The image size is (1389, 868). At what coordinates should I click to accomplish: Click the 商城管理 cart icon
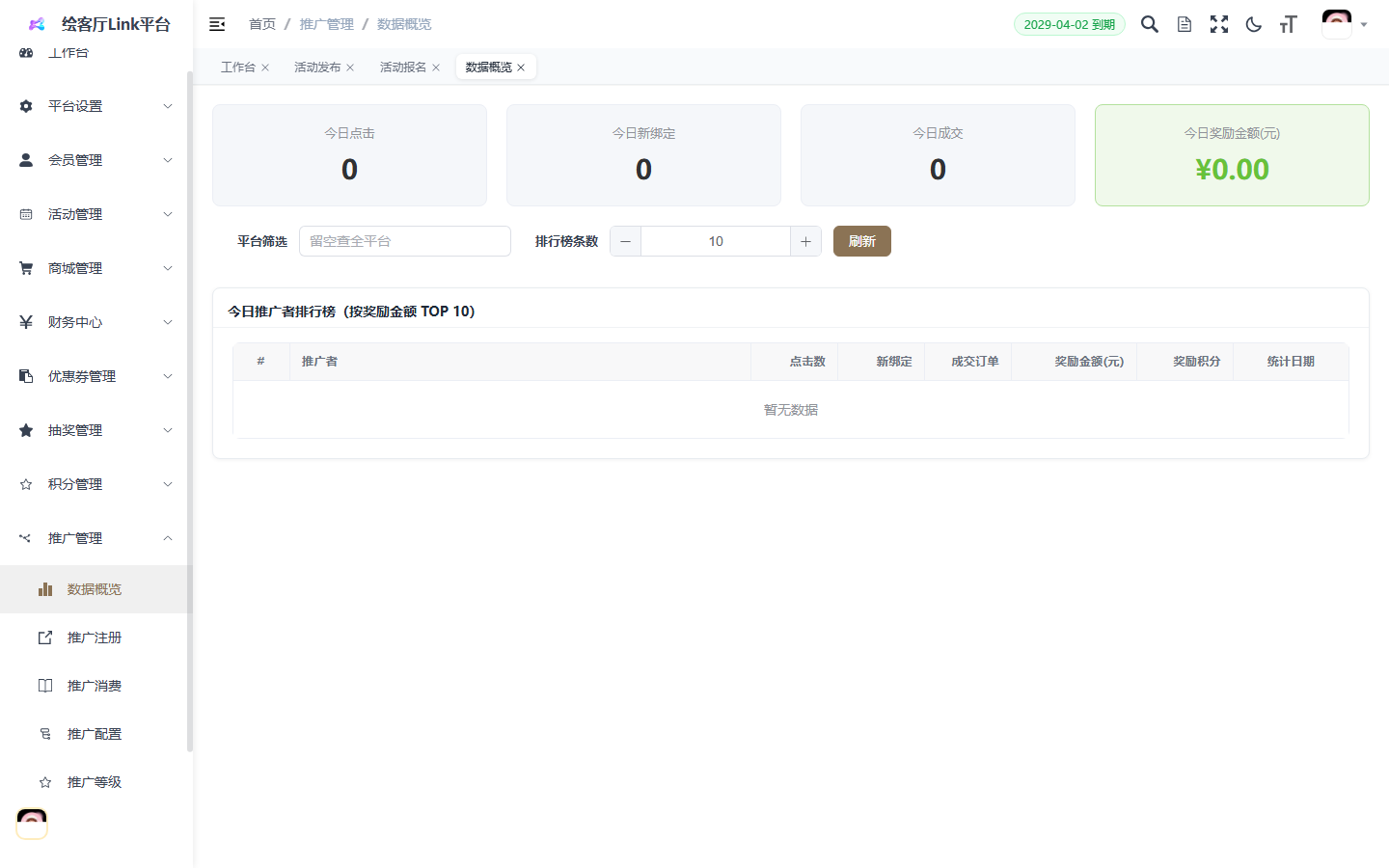point(26,268)
